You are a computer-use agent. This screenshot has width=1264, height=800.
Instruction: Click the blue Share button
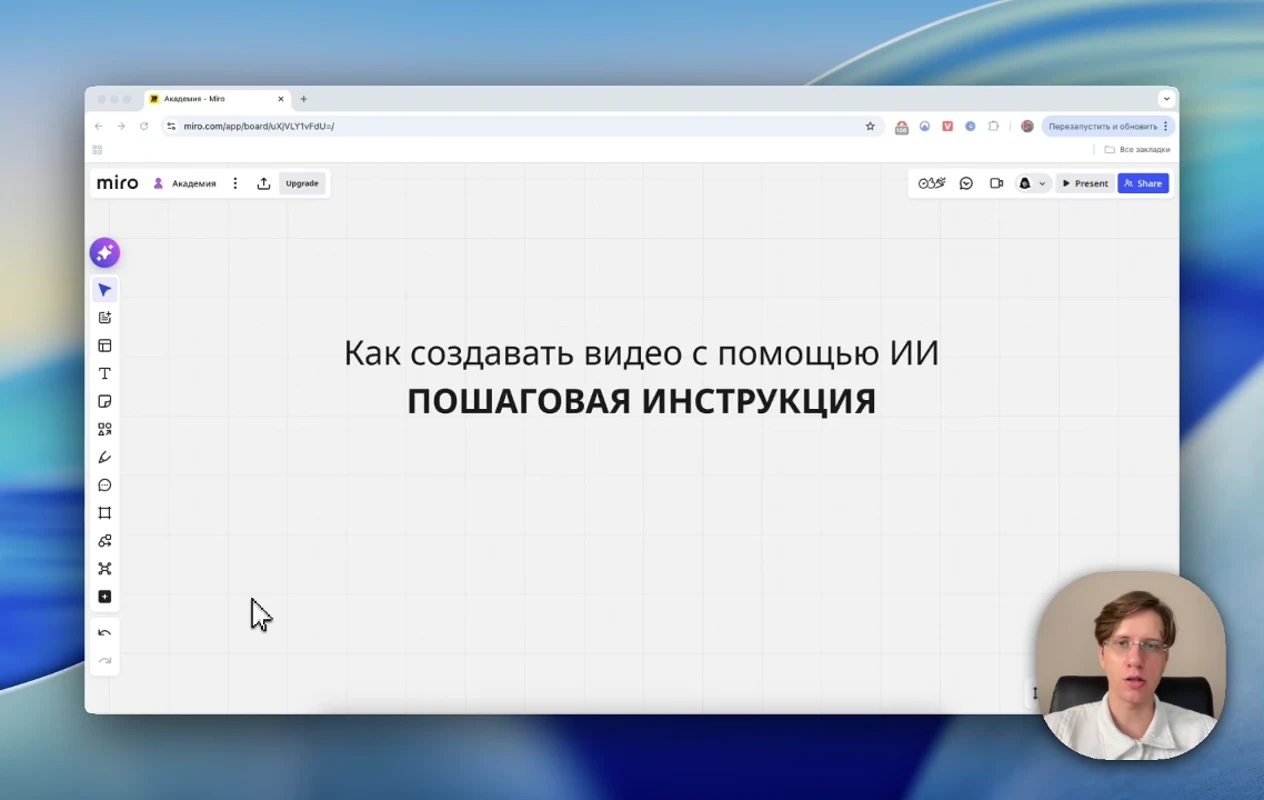(x=1143, y=183)
